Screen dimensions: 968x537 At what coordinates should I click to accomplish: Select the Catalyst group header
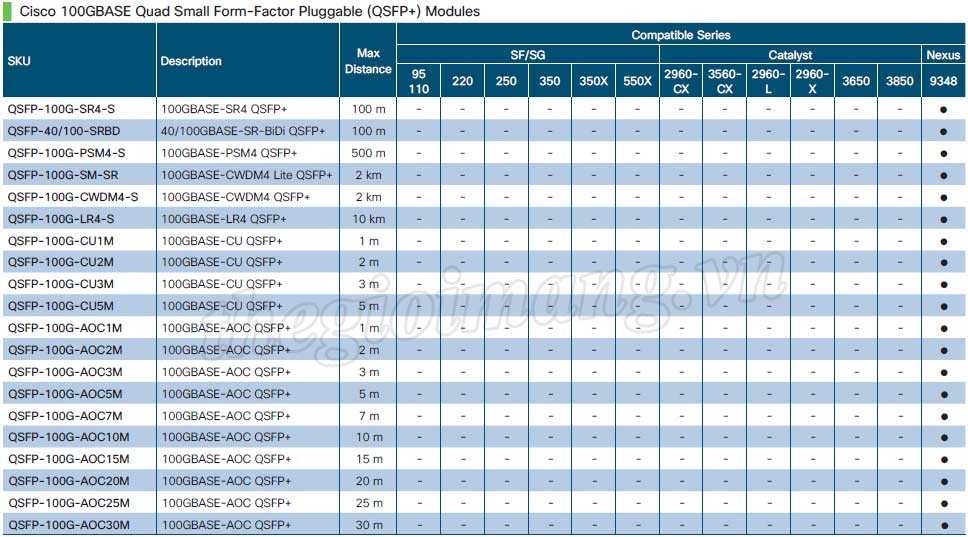790,55
